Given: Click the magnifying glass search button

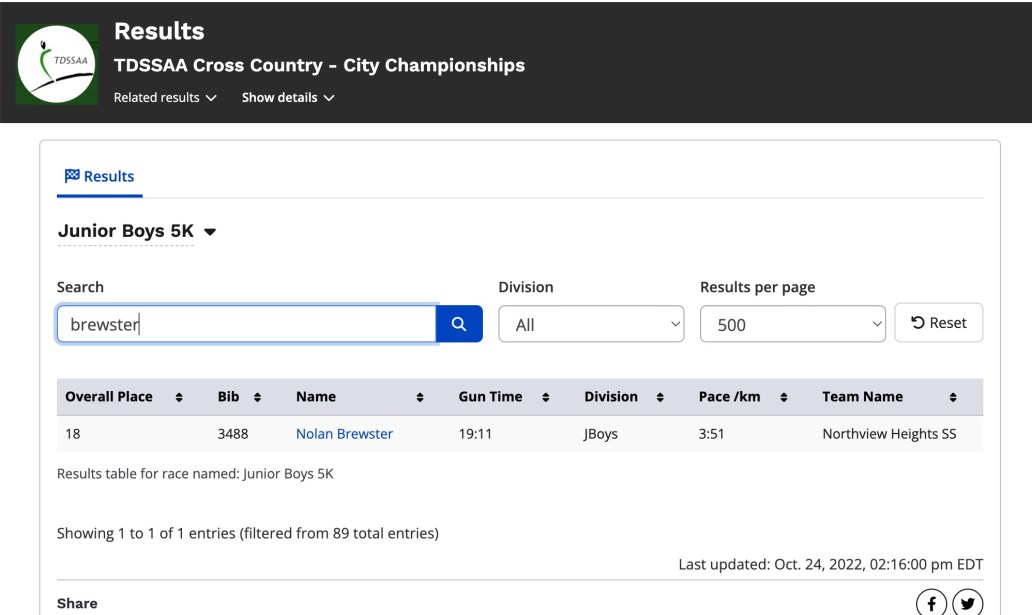Looking at the screenshot, I should pos(459,324).
